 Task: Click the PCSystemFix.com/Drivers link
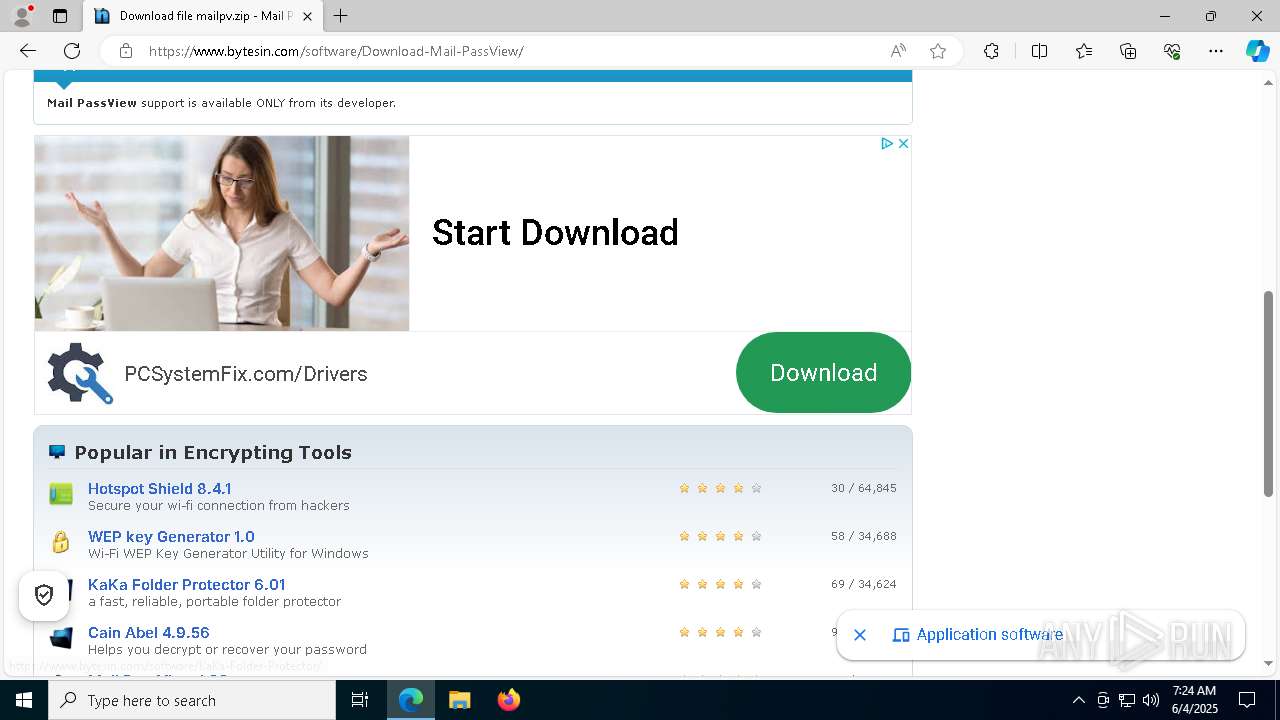(246, 374)
